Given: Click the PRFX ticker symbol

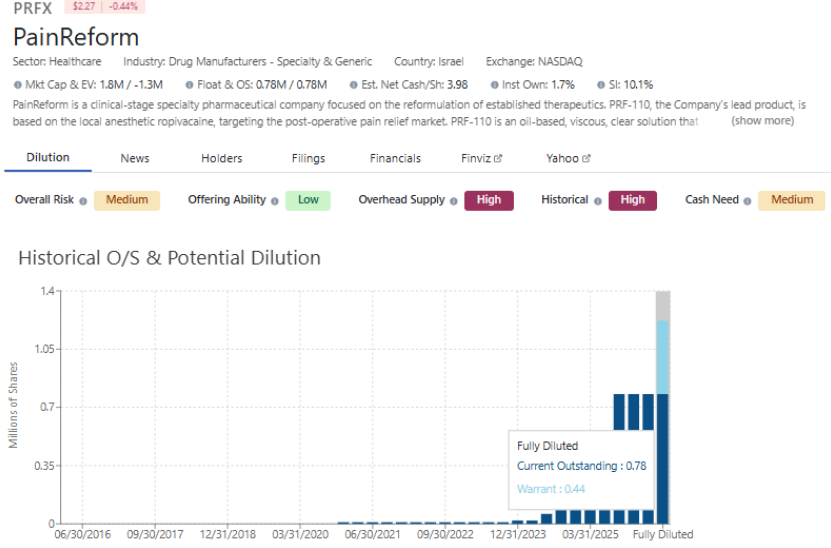Looking at the screenshot, I should (x=33, y=8).
